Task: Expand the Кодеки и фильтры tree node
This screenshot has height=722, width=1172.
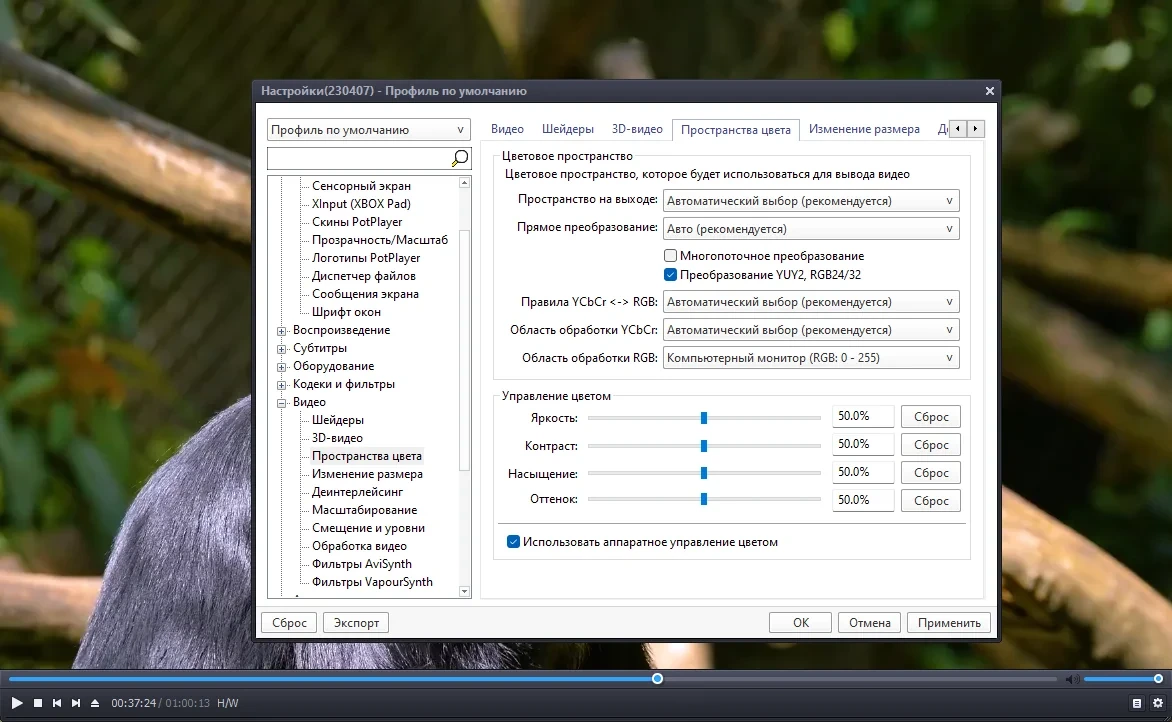Action: pyautogui.click(x=282, y=385)
